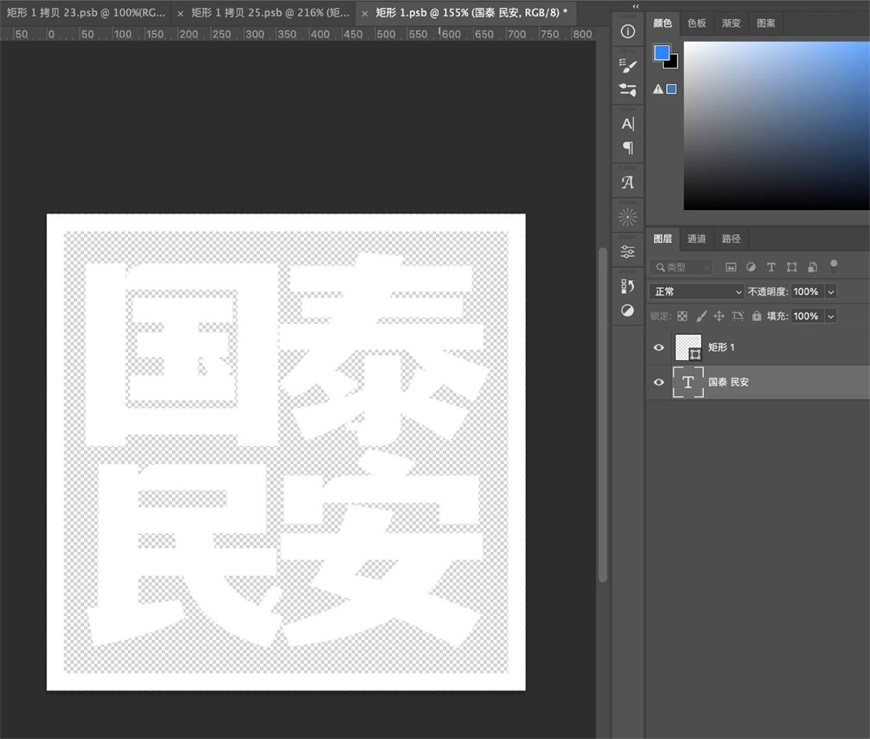Hide the 国泰 民安 text layer
The height and width of the screenshot is (739, 870).
pos(659,382)
